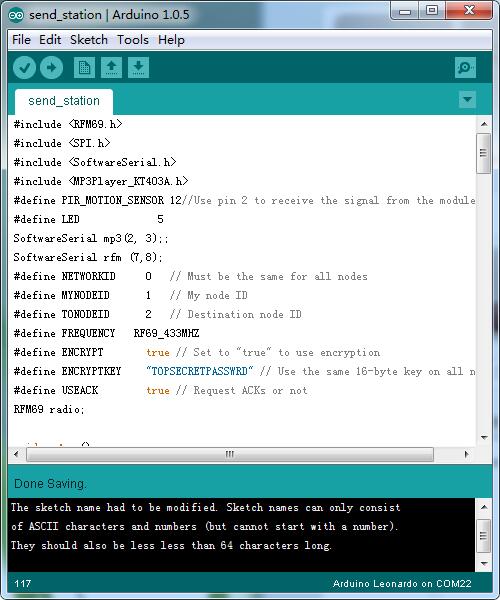Click the PIR_MOTION_SENSOR define line
Screen dimensions: 500x600
(x=244, y=200)
